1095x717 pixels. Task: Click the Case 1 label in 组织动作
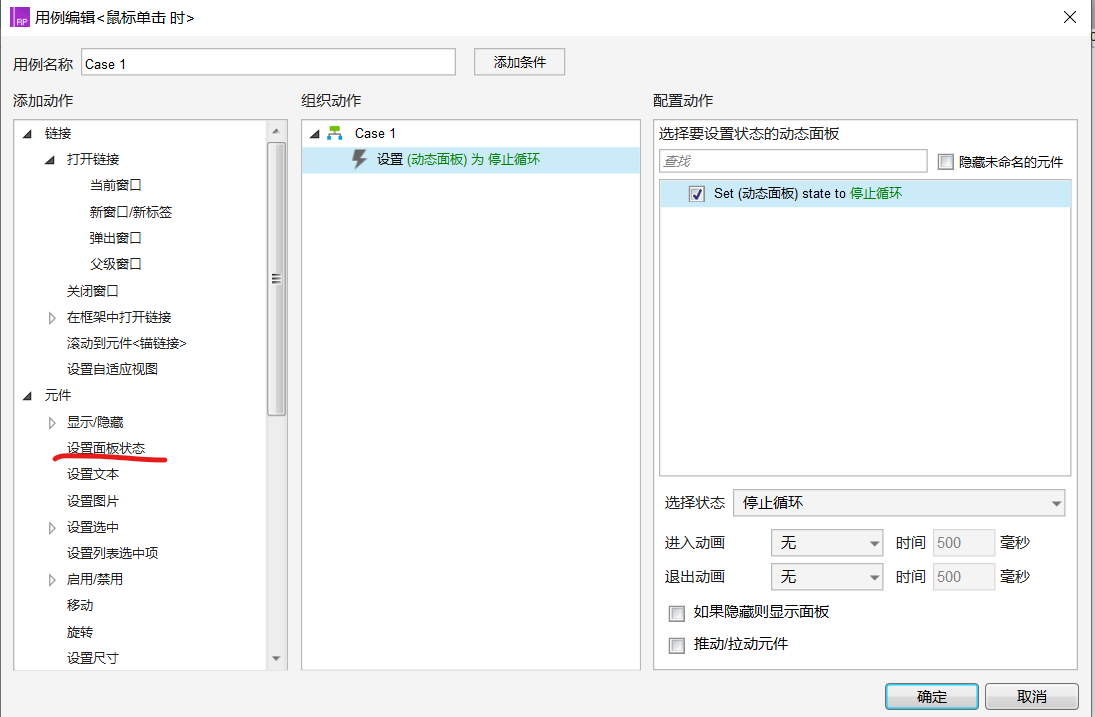[375, 133]
